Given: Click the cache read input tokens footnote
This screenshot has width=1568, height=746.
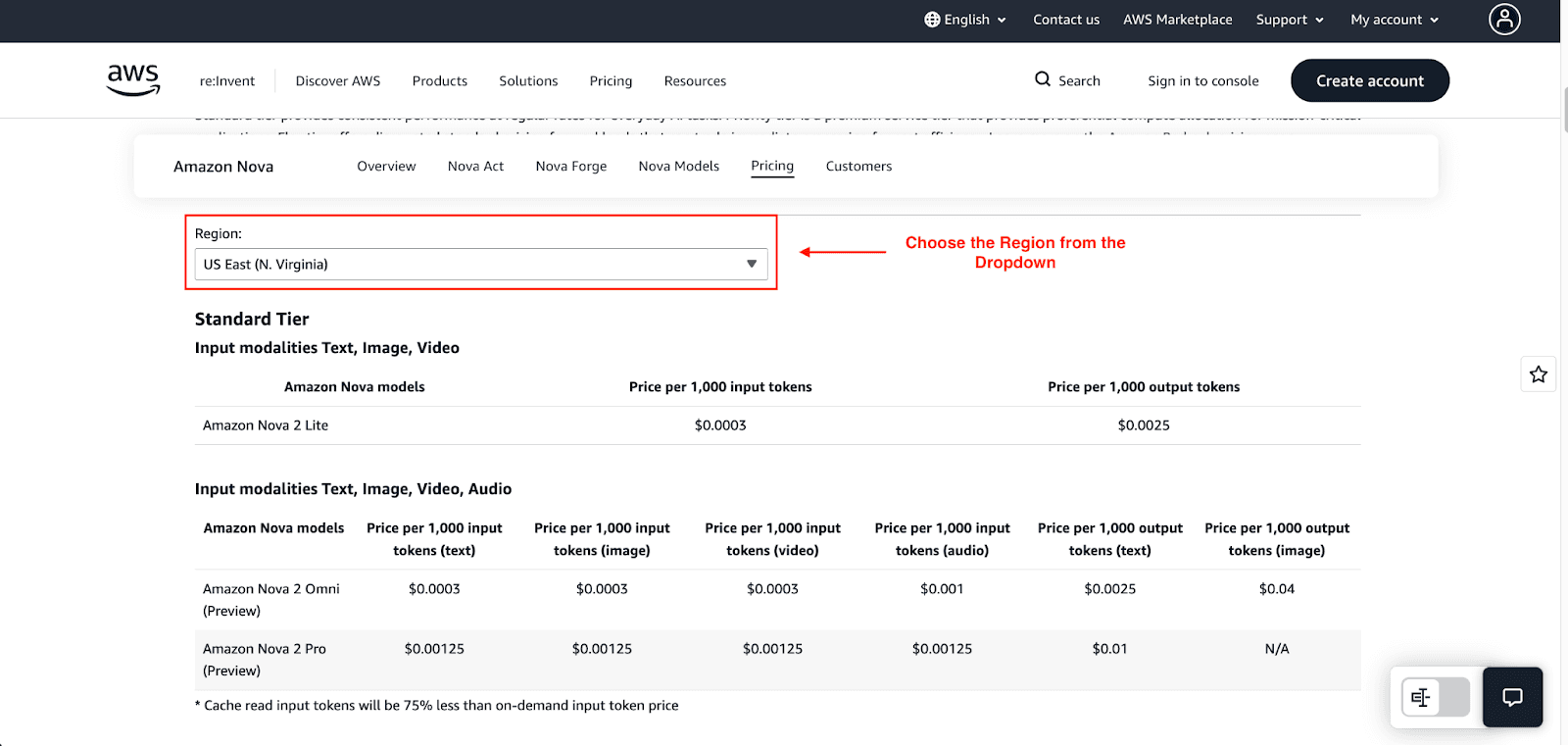Looking at the screenshot, I should pyautogui.click(x=437, y=706).
